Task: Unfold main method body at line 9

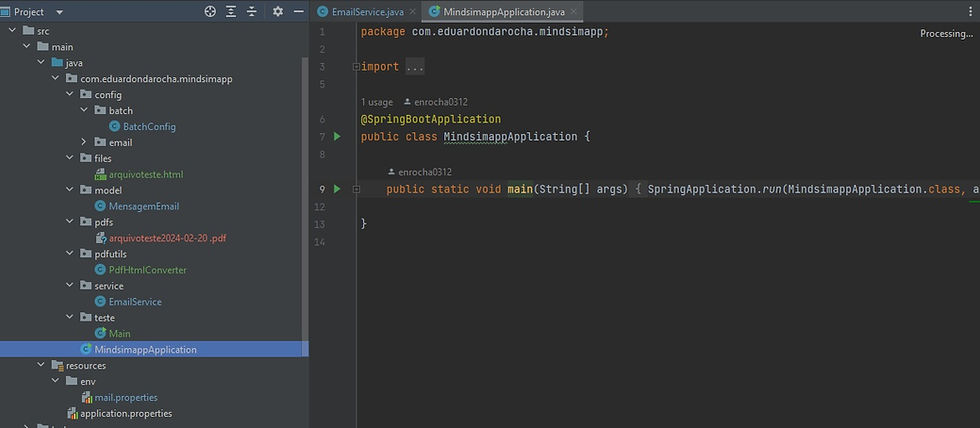Action: (x=356, y=189)
